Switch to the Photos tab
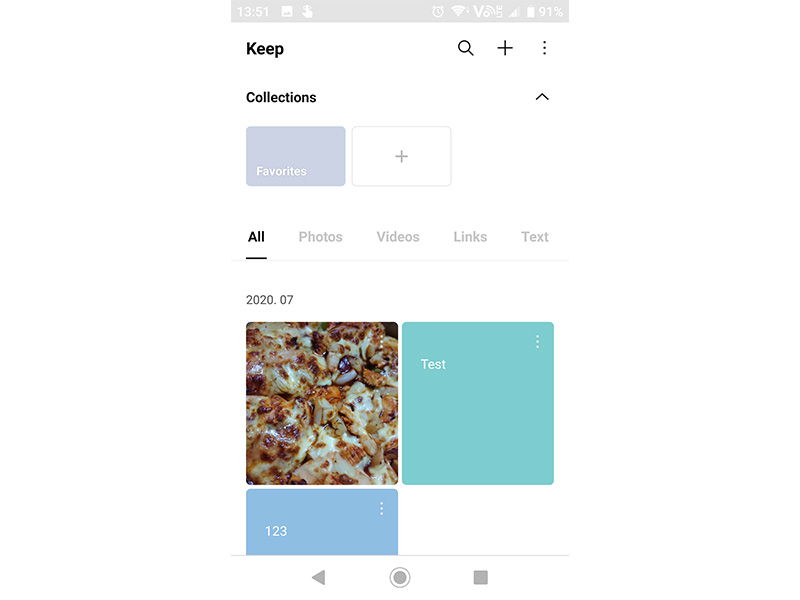The image size is (800, 600). coord(320,237)
